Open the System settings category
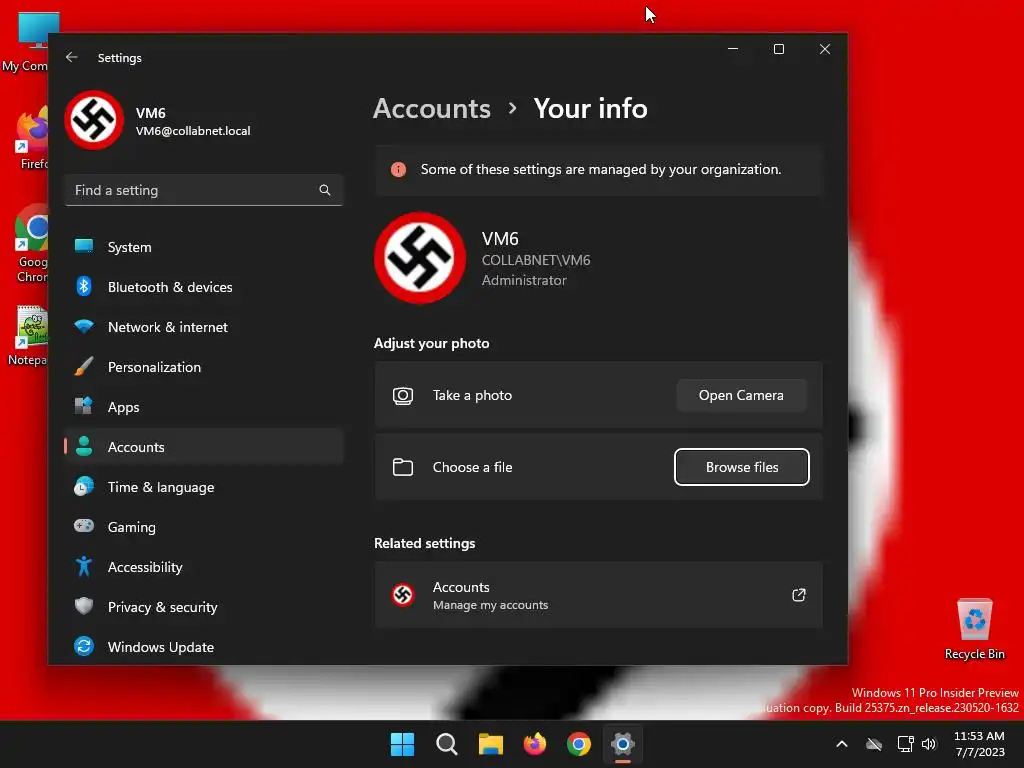The height and width of the screenshot is (768, 1024). coord(204,247)
